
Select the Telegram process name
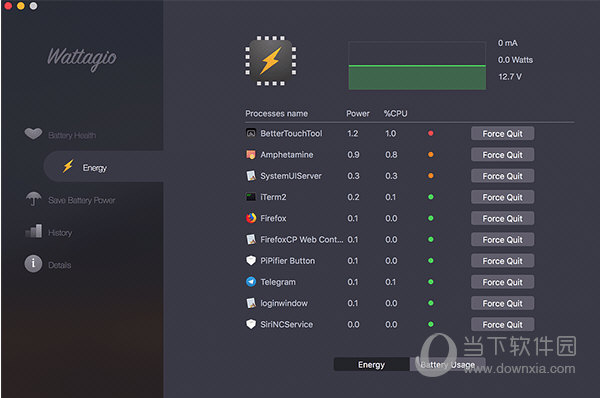[x=278, y=282]
